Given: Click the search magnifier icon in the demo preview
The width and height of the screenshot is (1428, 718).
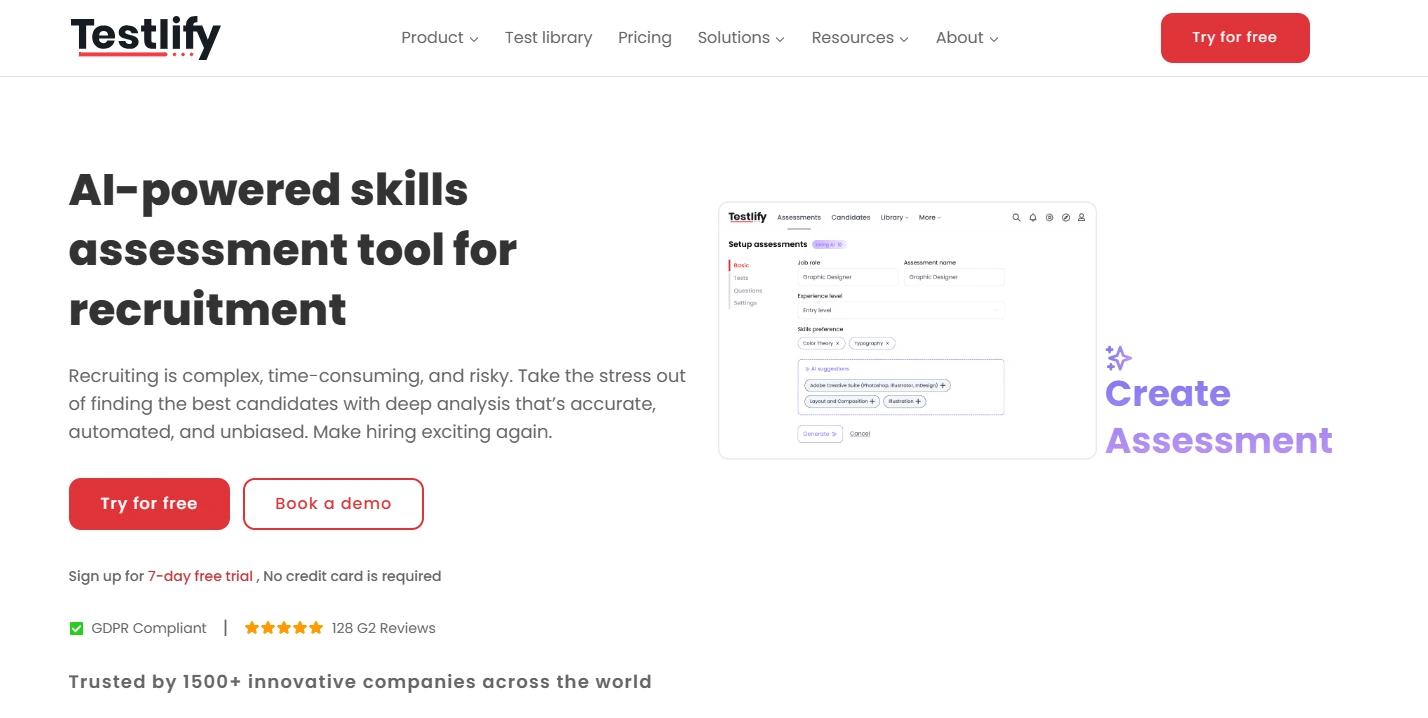Looking at the screenshot, I should [x=1016, y=217].
